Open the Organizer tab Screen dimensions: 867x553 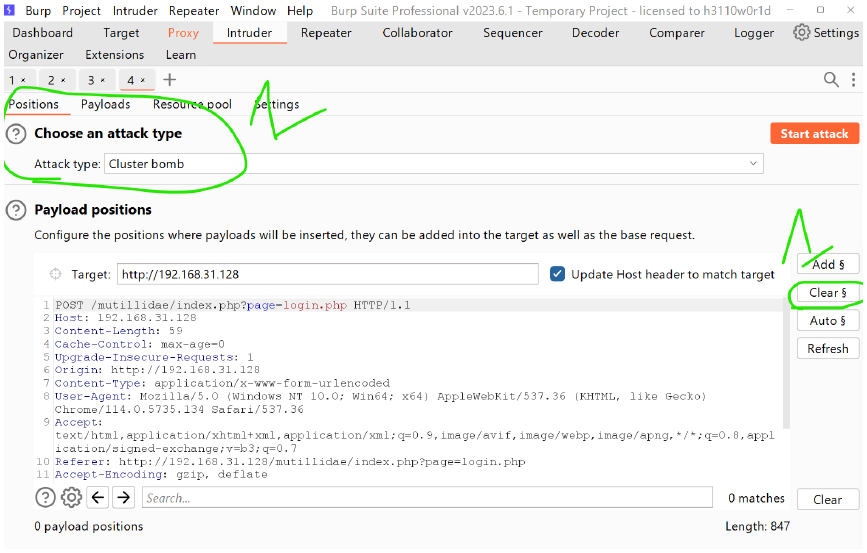pyautogui.click(x=36, y=55)
